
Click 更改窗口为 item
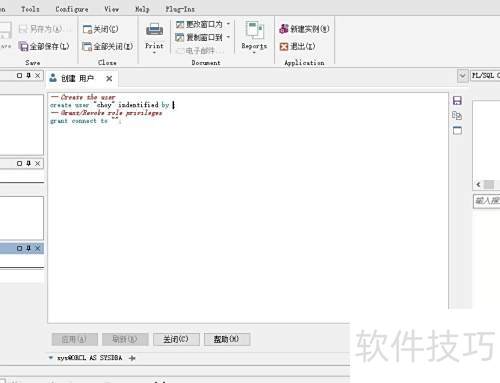pos(199,24)
